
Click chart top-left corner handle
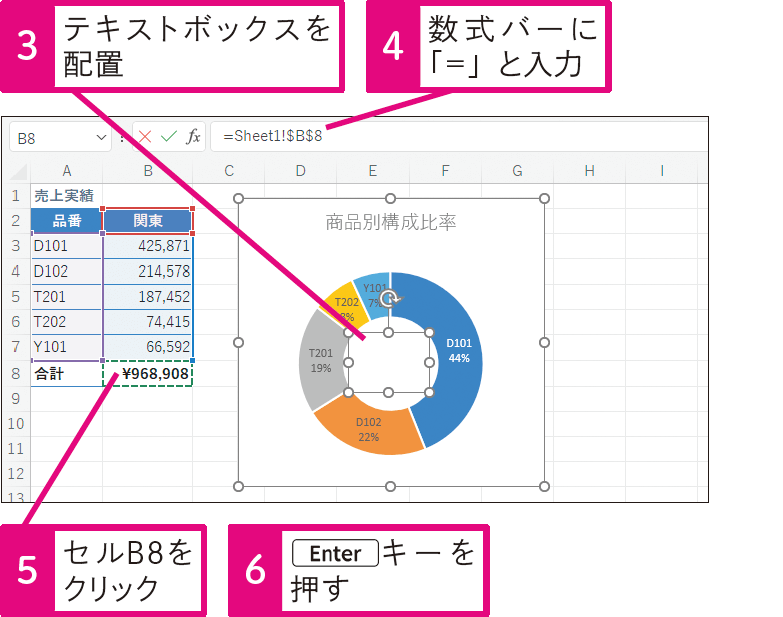coord(239,199)
